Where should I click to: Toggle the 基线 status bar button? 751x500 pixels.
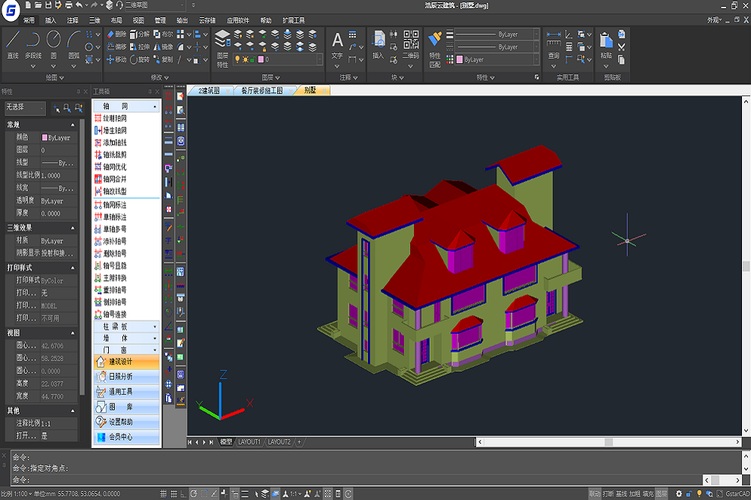pos(621,494)
